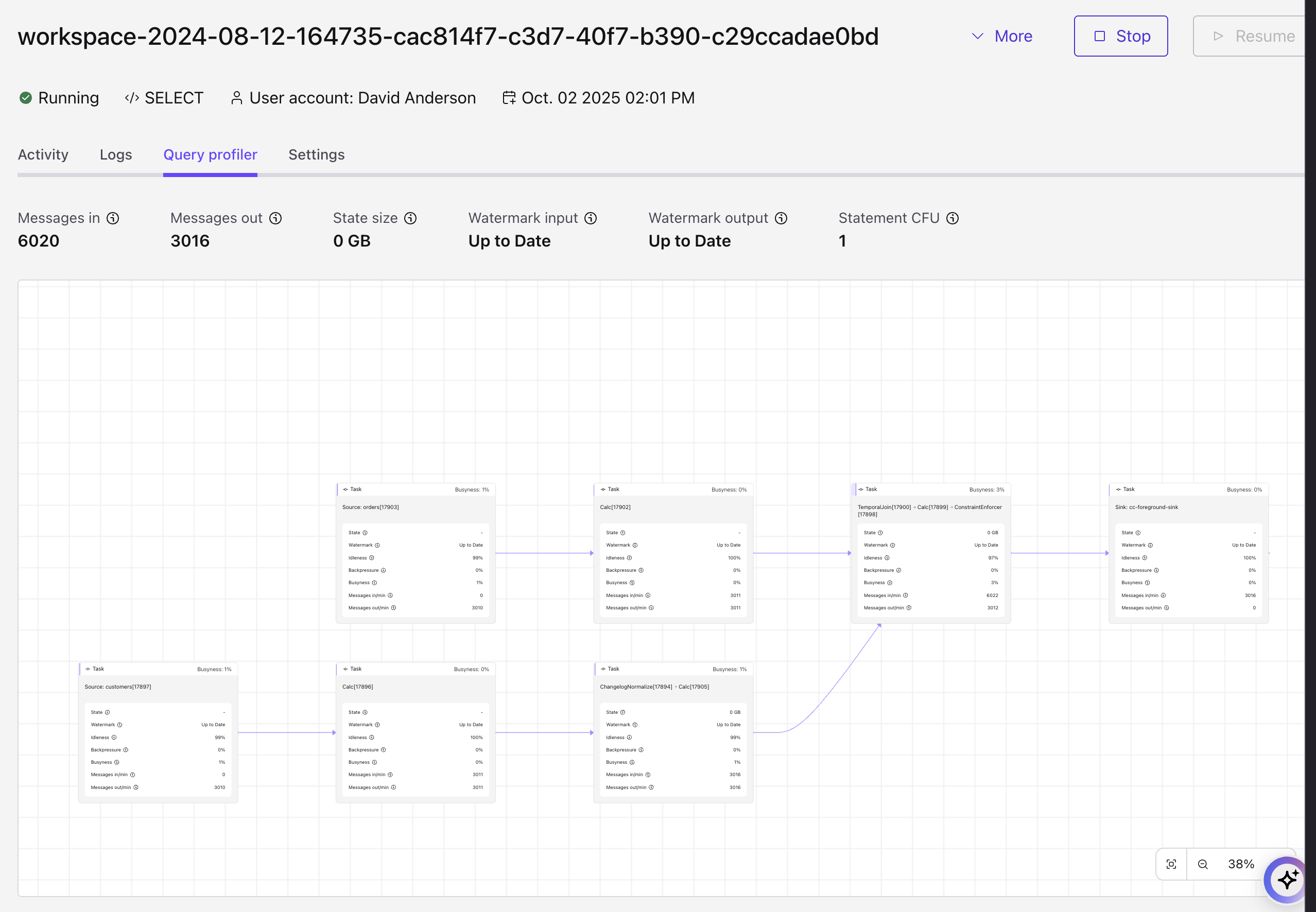Select the TemporalJoin[17900] task node
Image resolution: width=1316 pixels, height=912 pixels.
pyautogui.click(x=930, y=510)
